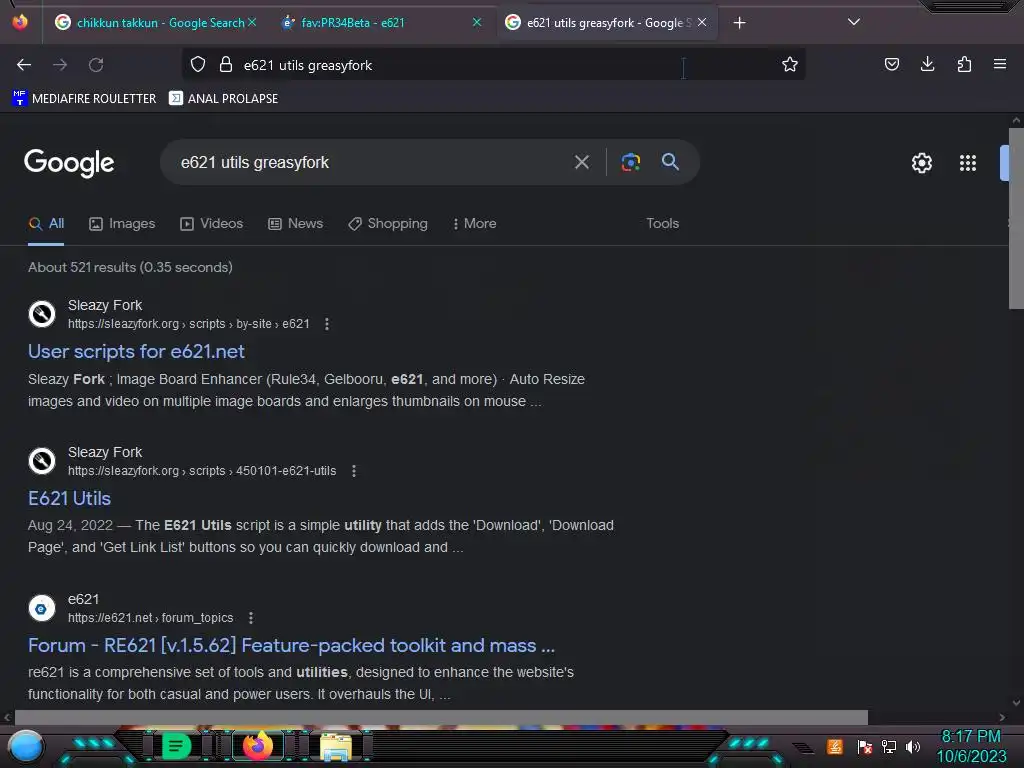Open the tracking protection shield icon
The image size is (1024, 768).
[x=198, y=65]
